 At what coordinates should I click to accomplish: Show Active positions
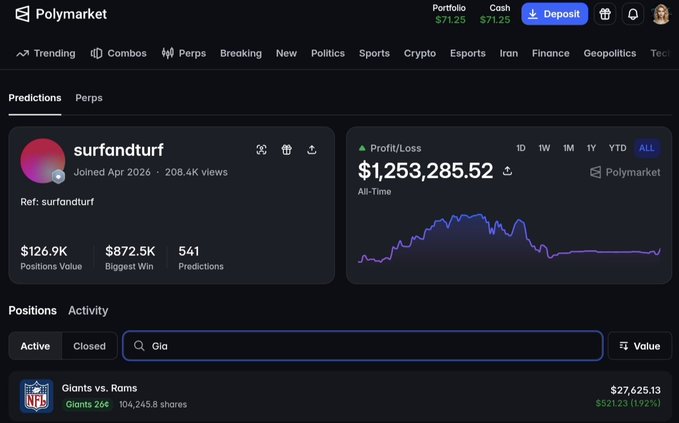(35, 346)
